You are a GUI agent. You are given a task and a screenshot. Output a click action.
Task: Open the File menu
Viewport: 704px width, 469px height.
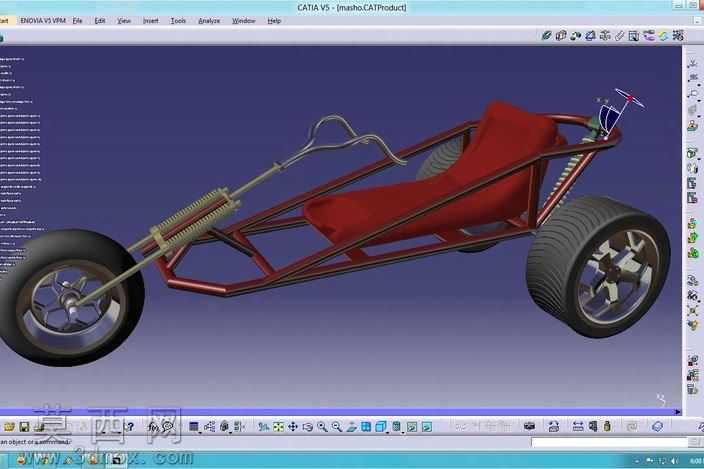(x=77, y=21)
